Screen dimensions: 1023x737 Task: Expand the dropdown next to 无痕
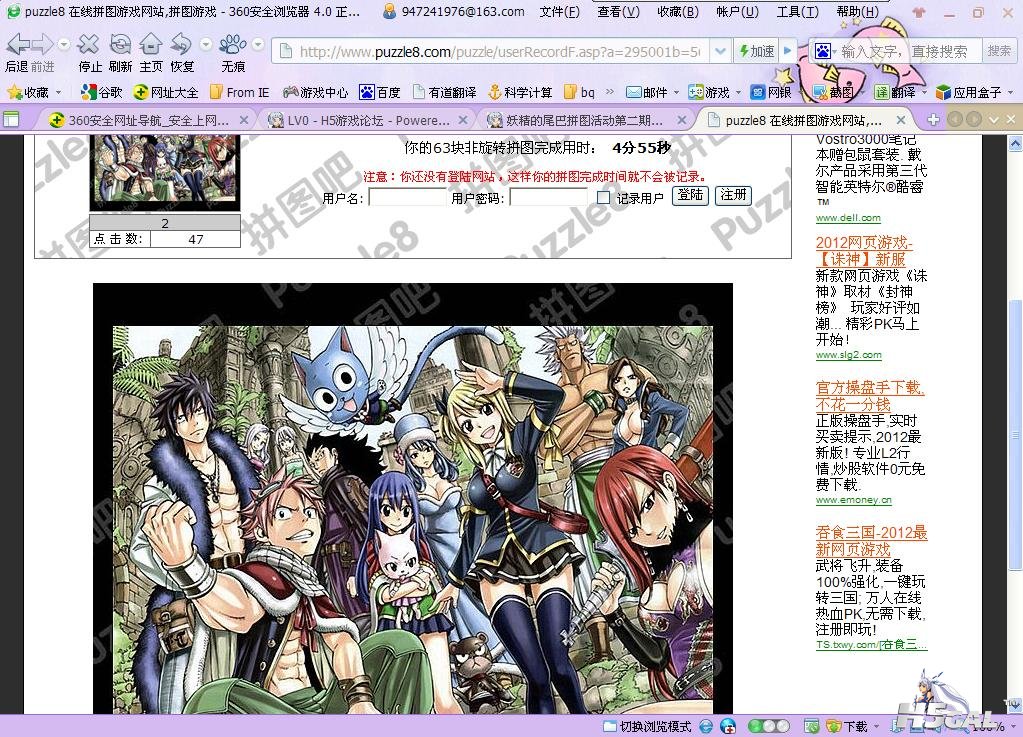[258, 44]
